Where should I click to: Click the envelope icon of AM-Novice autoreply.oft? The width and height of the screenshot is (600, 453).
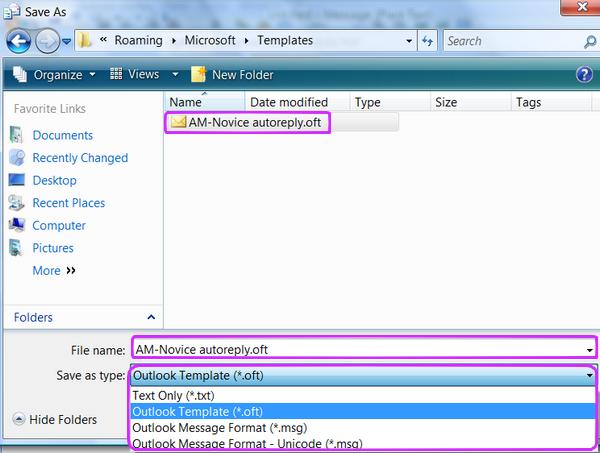[178, 122]
